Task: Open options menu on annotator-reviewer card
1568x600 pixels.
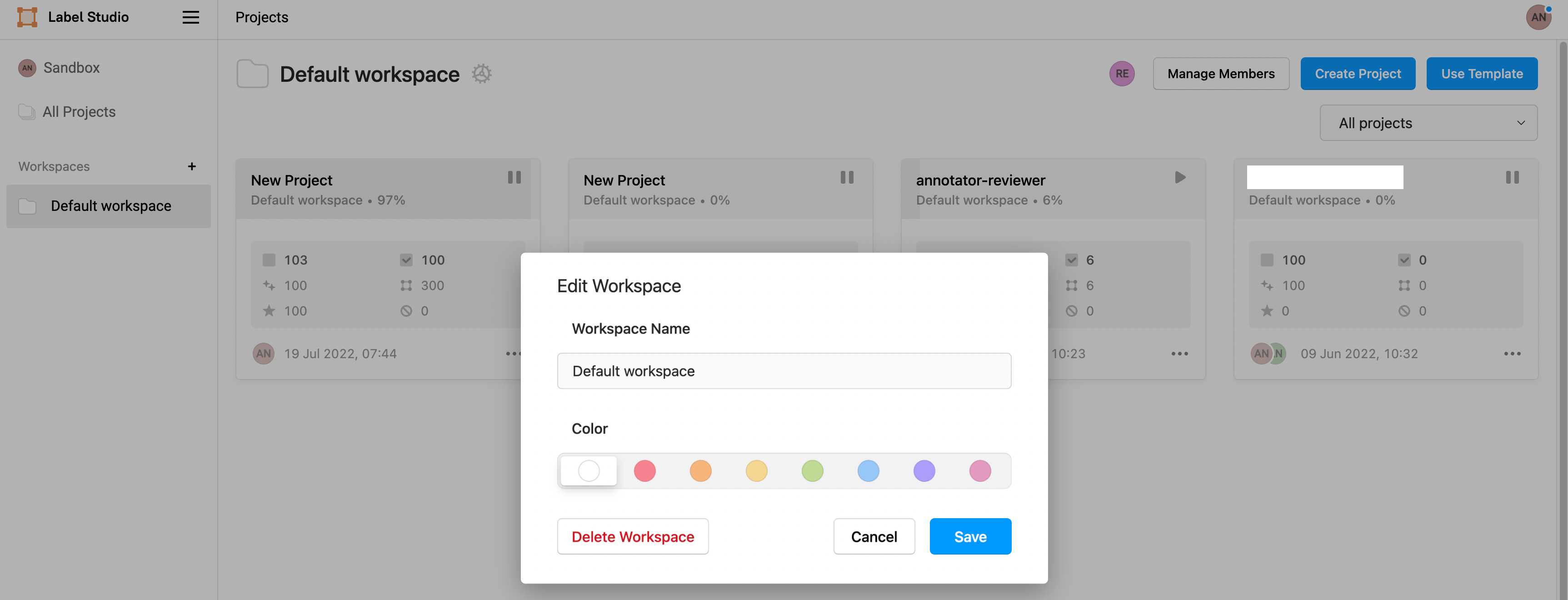Action: tap(1179, 354)
